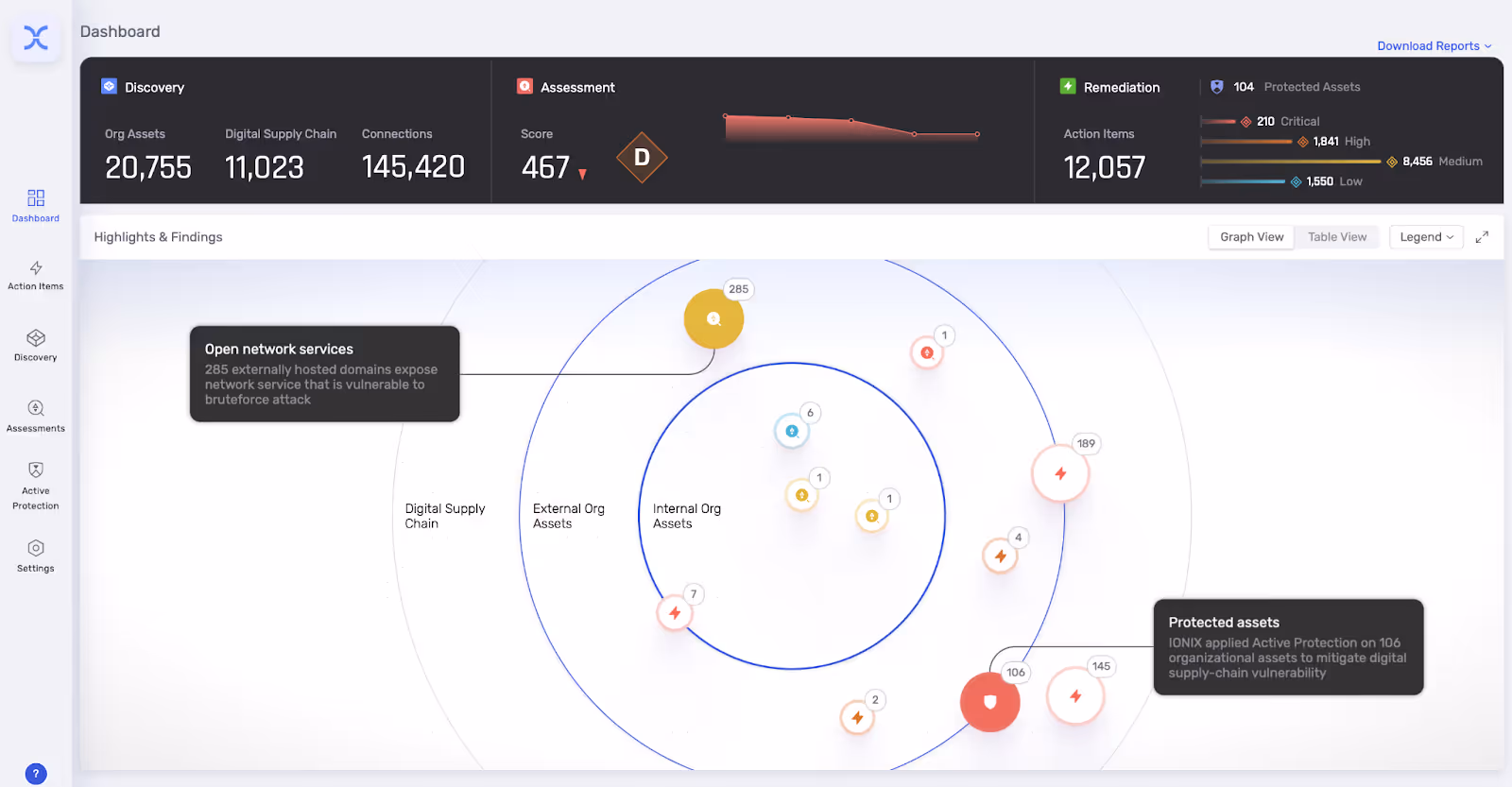The height and width of the screenshot is (787, 1512).
Task: Select the red shield node labeled 106
Action: point(990,702)
